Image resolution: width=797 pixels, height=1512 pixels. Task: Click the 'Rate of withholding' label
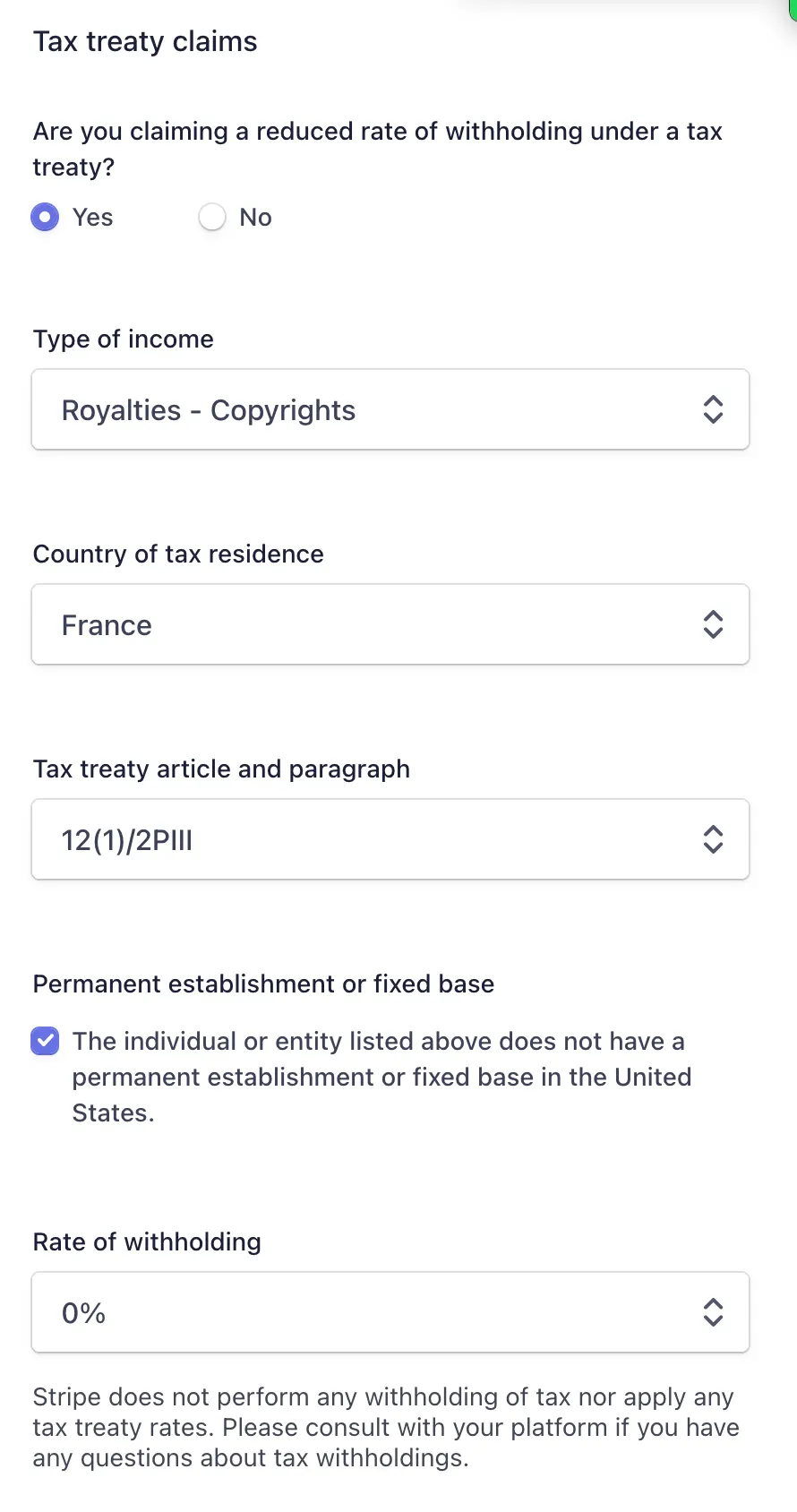[147, 1242]
